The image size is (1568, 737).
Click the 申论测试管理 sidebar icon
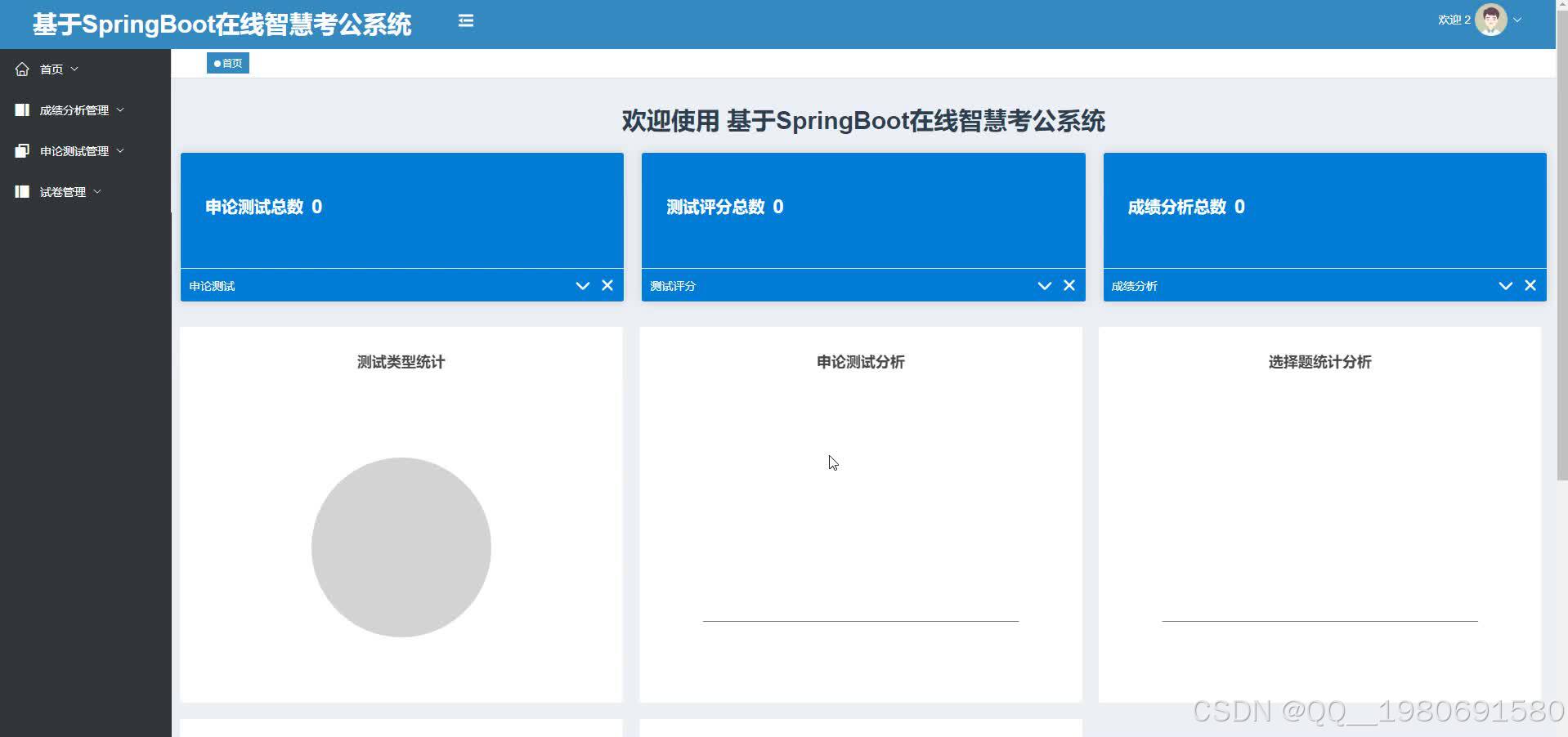point(22,151)
